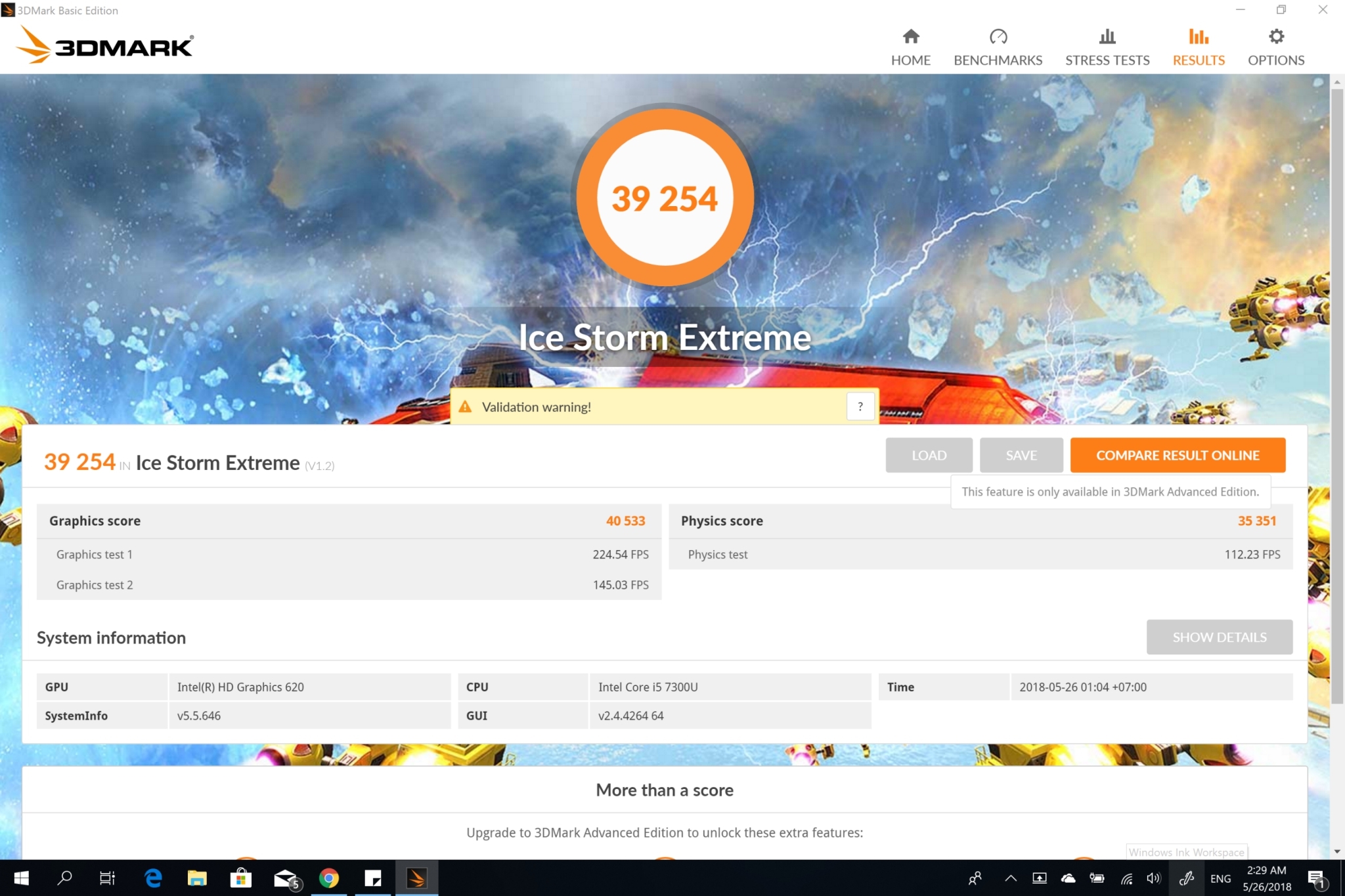Open Google Chrome from the taskbar
The image size is (1345, 896).
[329, 878]
